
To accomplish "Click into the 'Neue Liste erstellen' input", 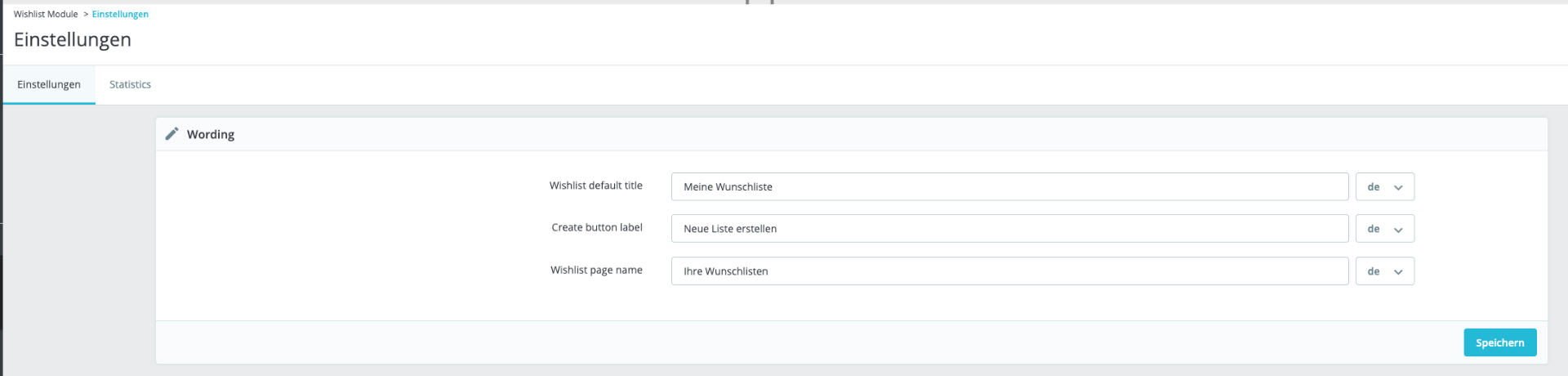I will (1009, 229).
